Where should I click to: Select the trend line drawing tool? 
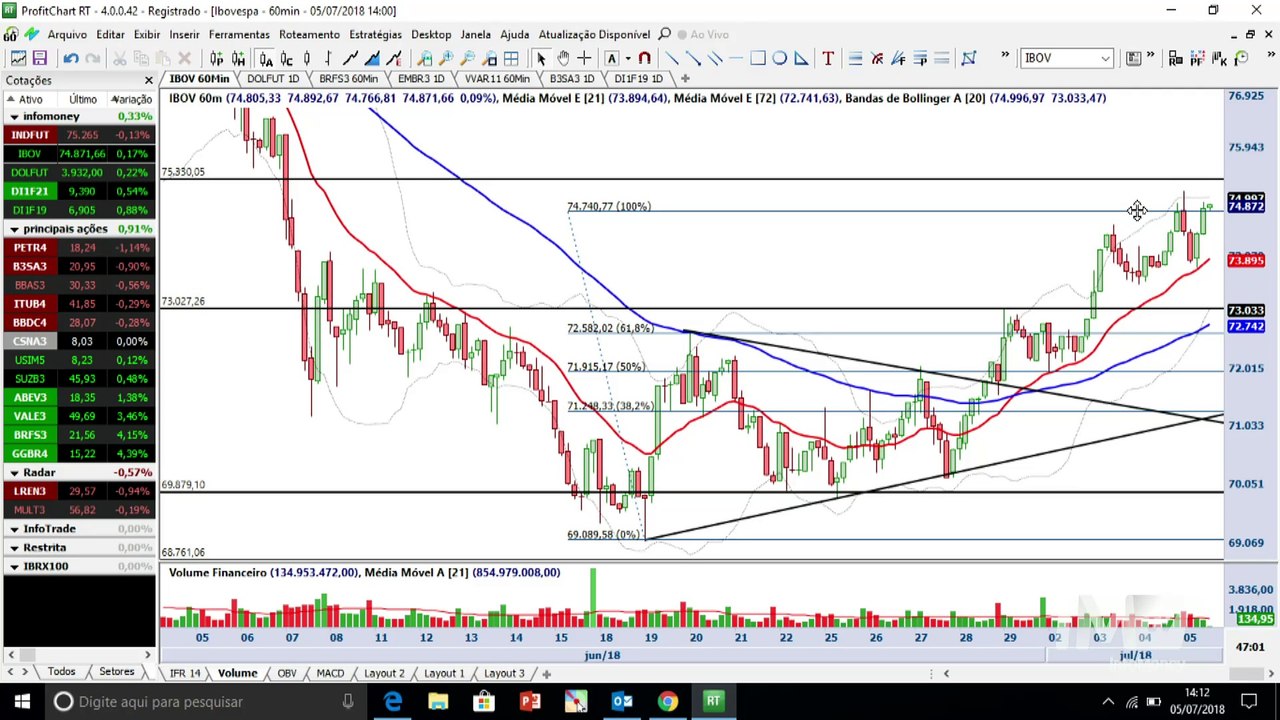pos(671,59)
